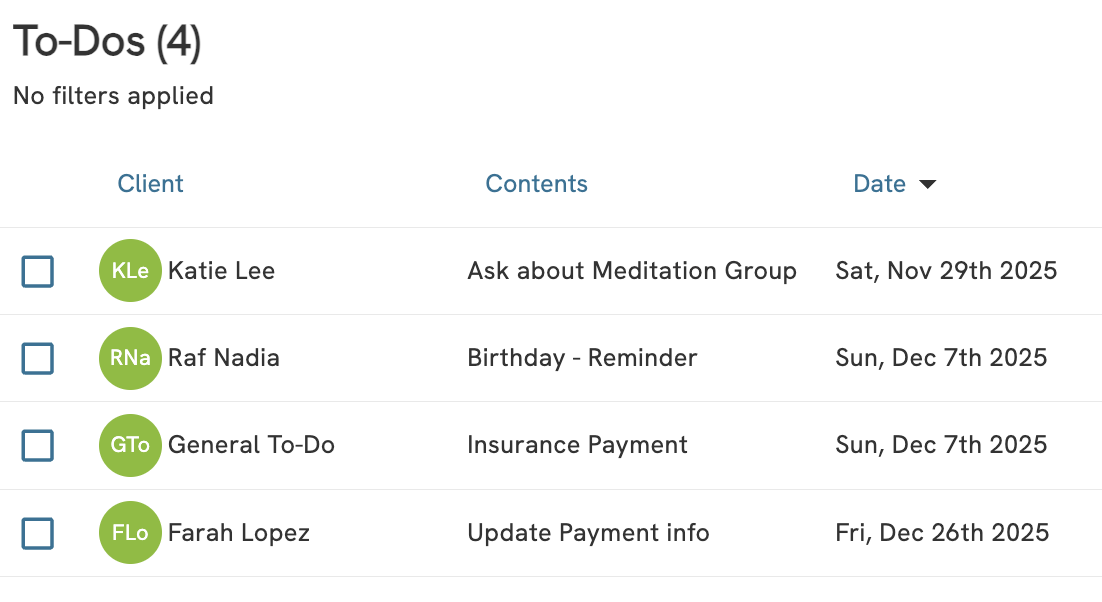This screenshot has height=602, width=1102.
Task: Open the Farah Lopez client name
Action: pos(239,533)
